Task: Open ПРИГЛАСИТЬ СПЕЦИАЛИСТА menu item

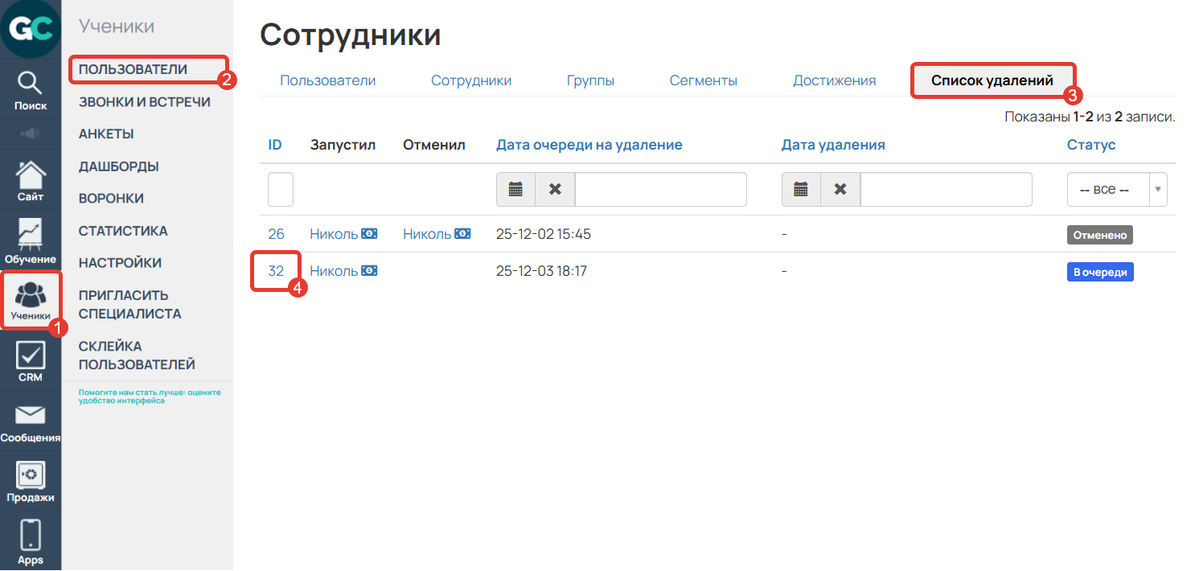Action: point(130,304)
